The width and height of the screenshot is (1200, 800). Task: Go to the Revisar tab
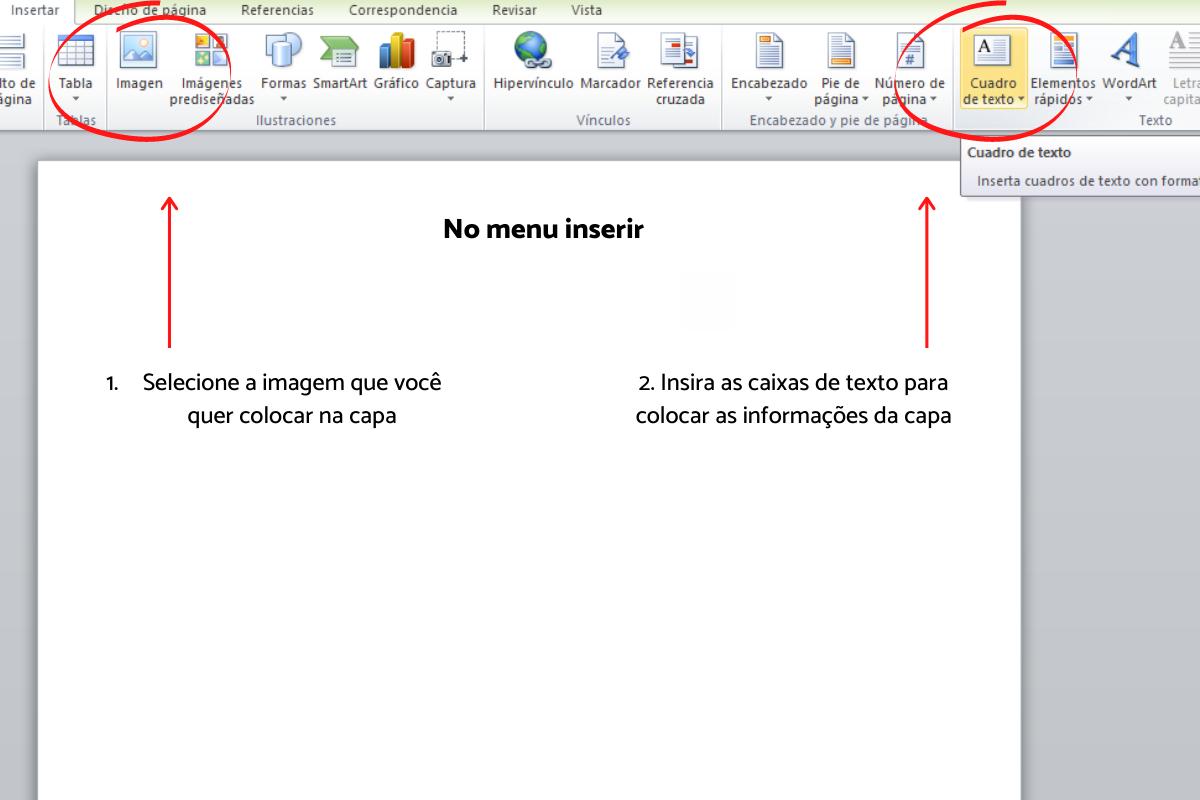click(x=514, y=11)
